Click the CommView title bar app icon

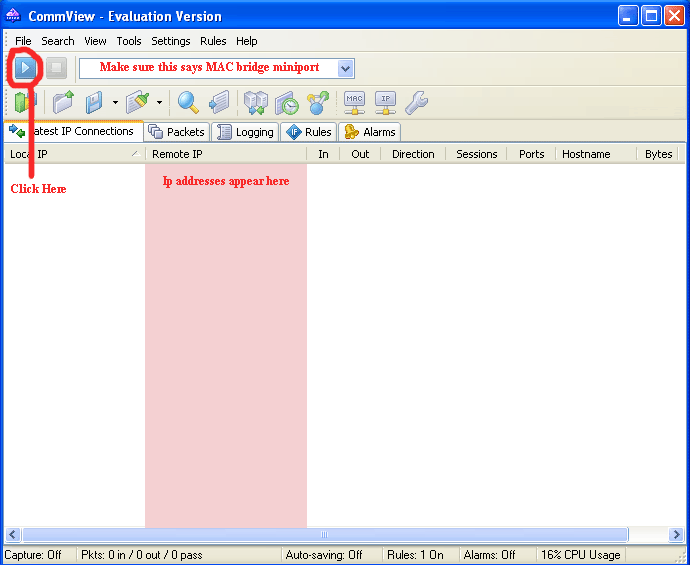pyautogui.click(x=13, y=17)
